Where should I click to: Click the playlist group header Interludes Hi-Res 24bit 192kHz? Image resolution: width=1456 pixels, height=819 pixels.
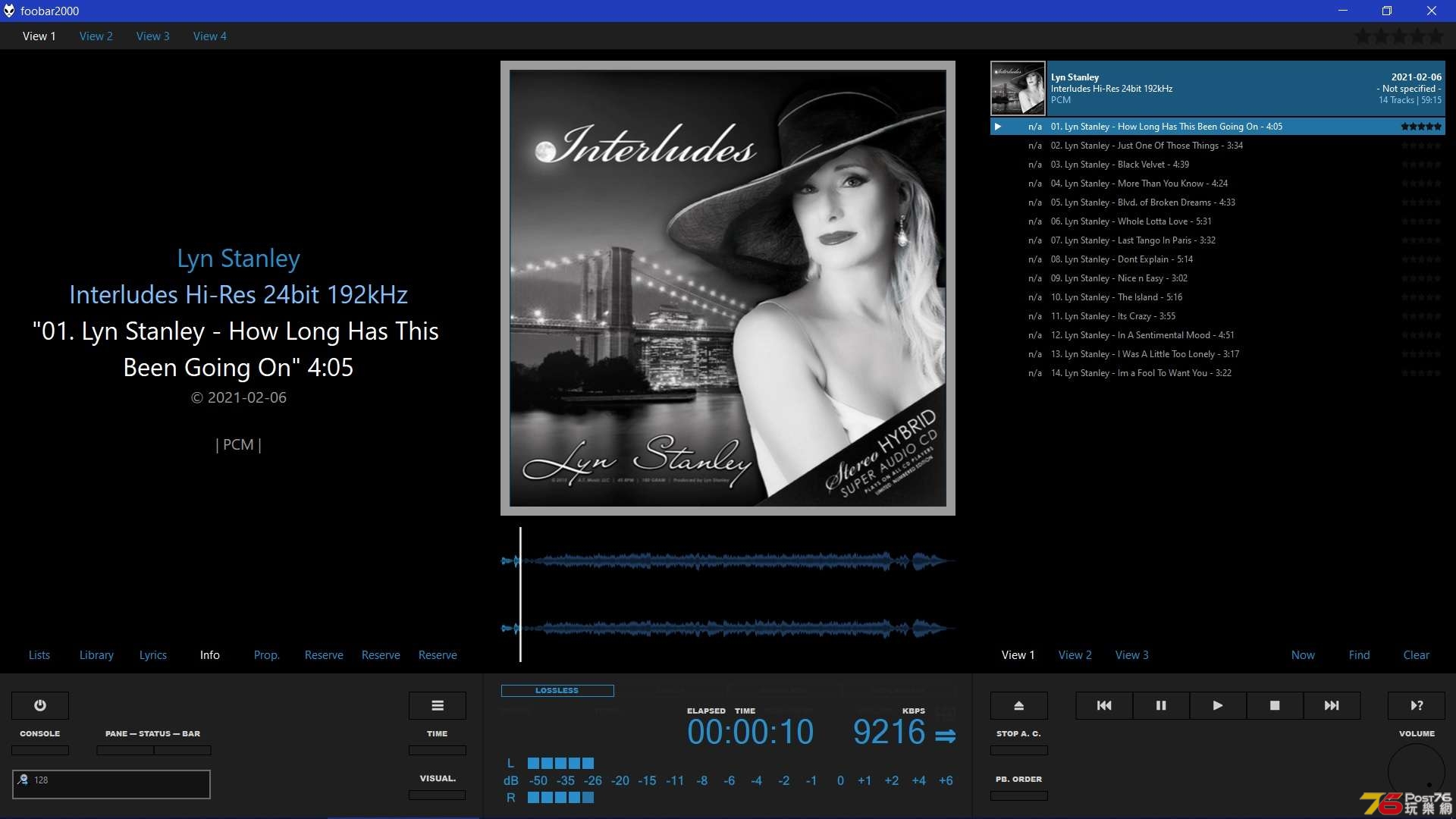tap(1218, 88)
